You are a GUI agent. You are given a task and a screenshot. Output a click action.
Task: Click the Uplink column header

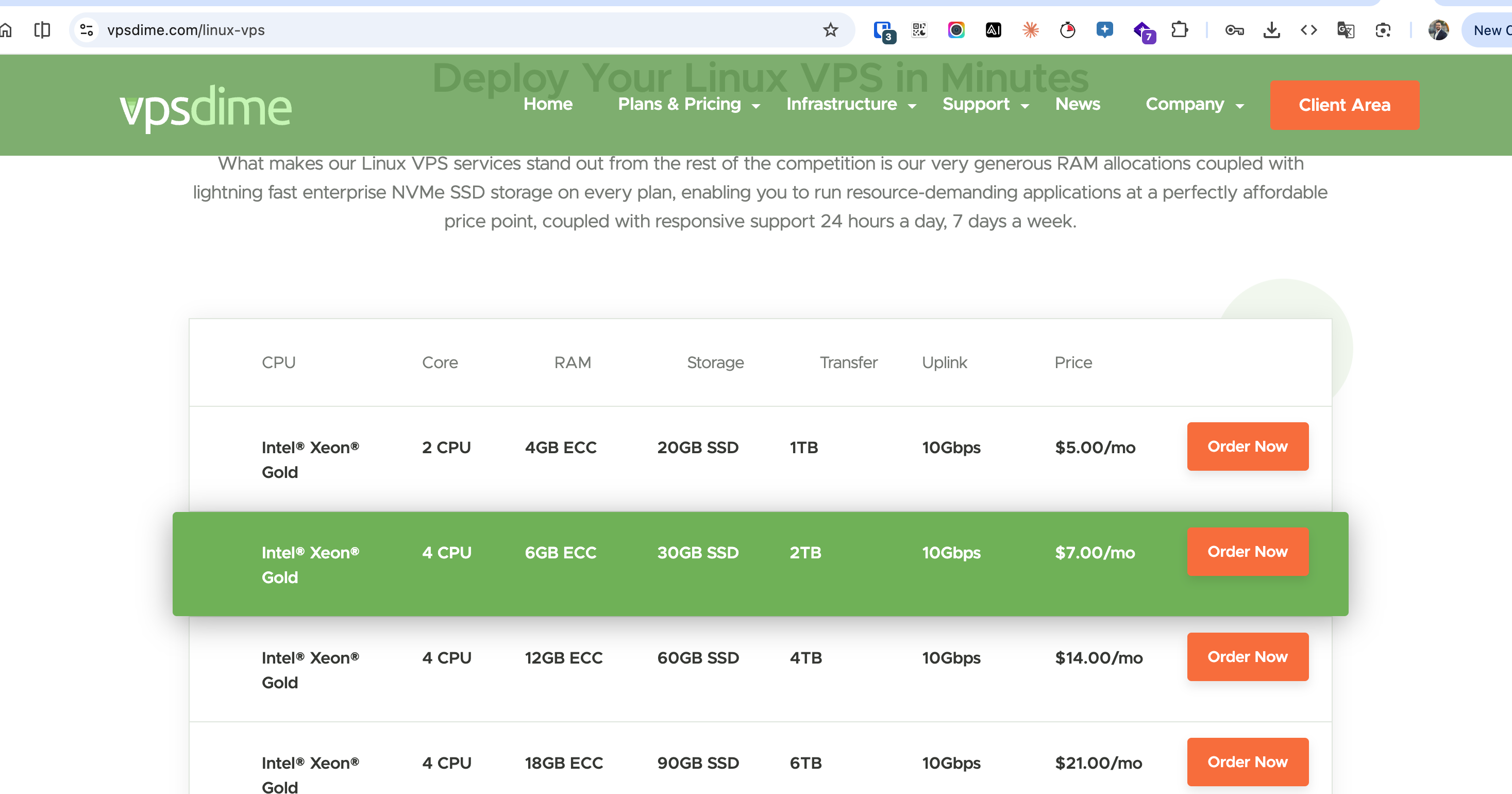[944, 362]
